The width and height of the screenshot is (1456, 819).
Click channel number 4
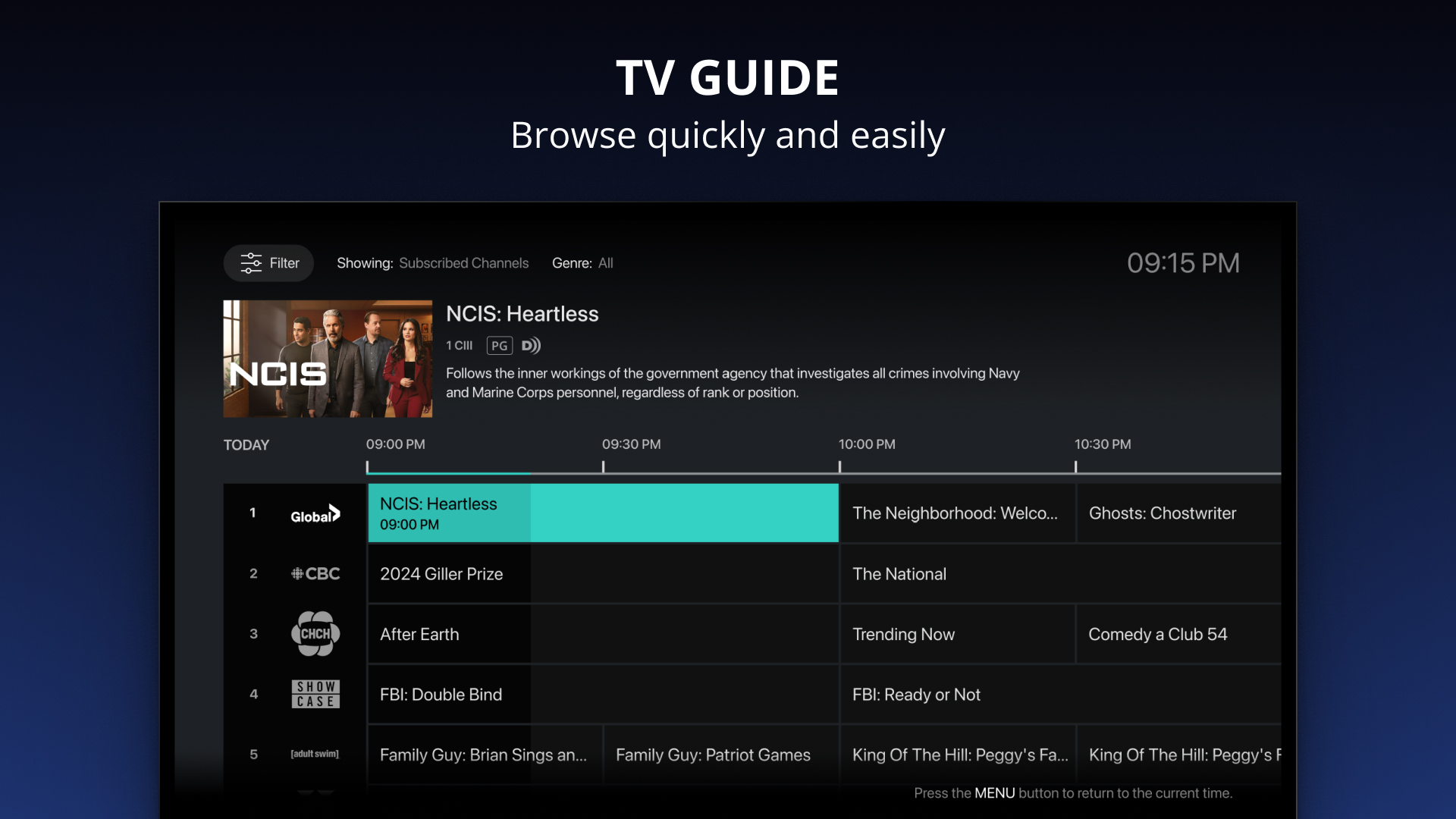[253, 694]
